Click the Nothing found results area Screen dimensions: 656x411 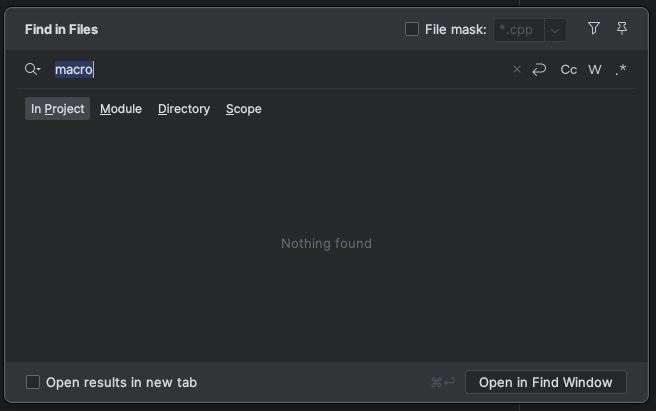tap(326, 243)
